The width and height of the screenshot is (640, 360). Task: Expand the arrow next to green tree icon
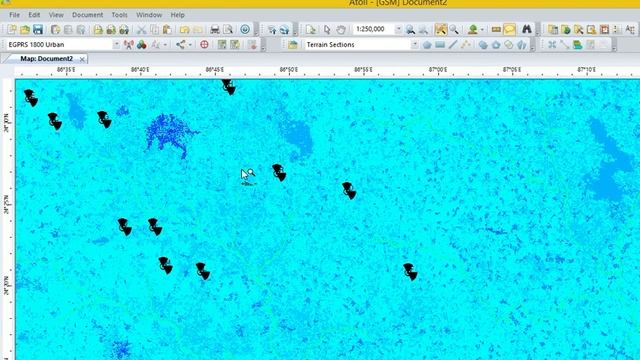click(482, 29)
